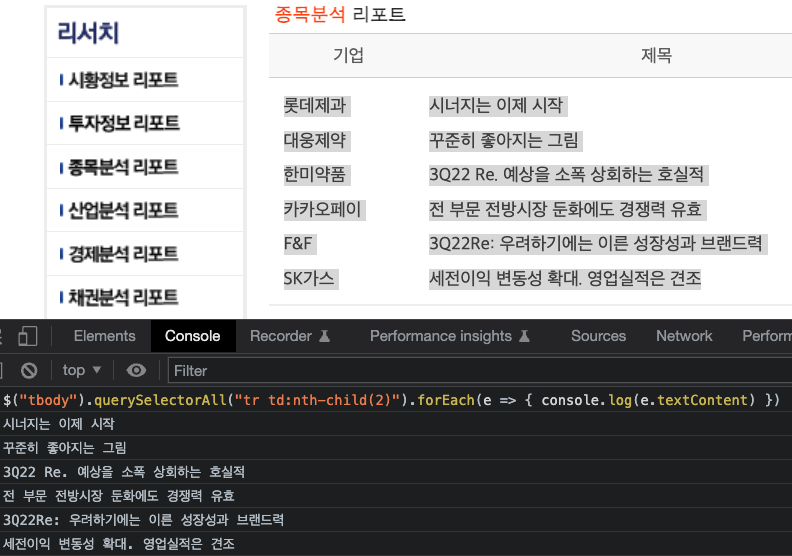Click the 리서치 sidebar heading

(88, 33)
